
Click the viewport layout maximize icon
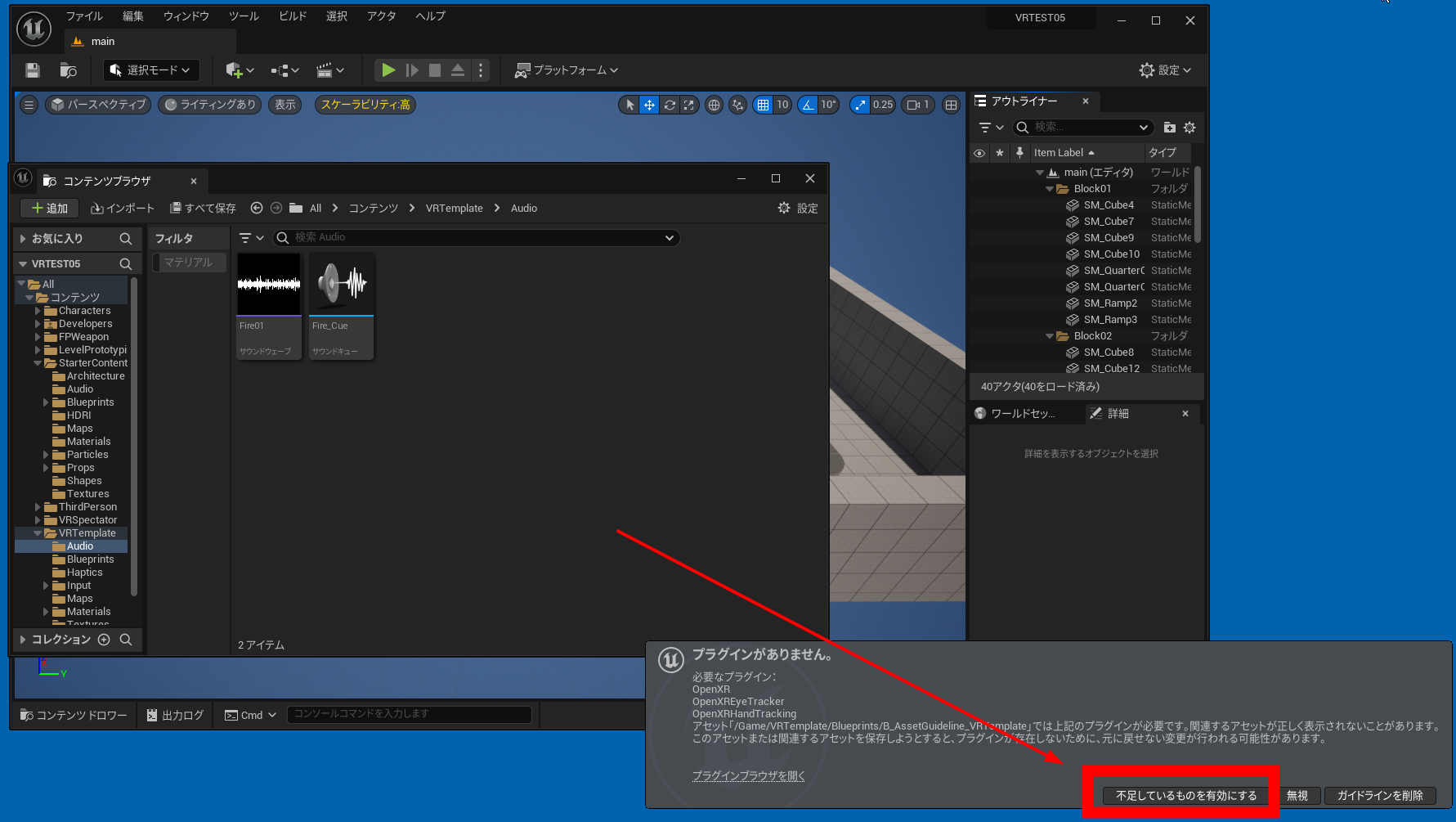coord(951,105)
